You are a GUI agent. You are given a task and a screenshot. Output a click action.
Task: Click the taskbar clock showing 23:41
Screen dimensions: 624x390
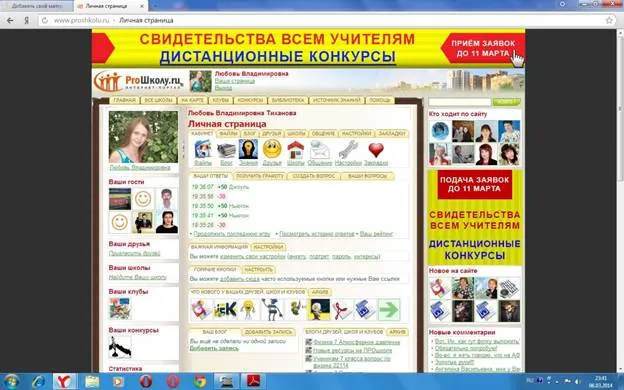(x=601, y=382)
